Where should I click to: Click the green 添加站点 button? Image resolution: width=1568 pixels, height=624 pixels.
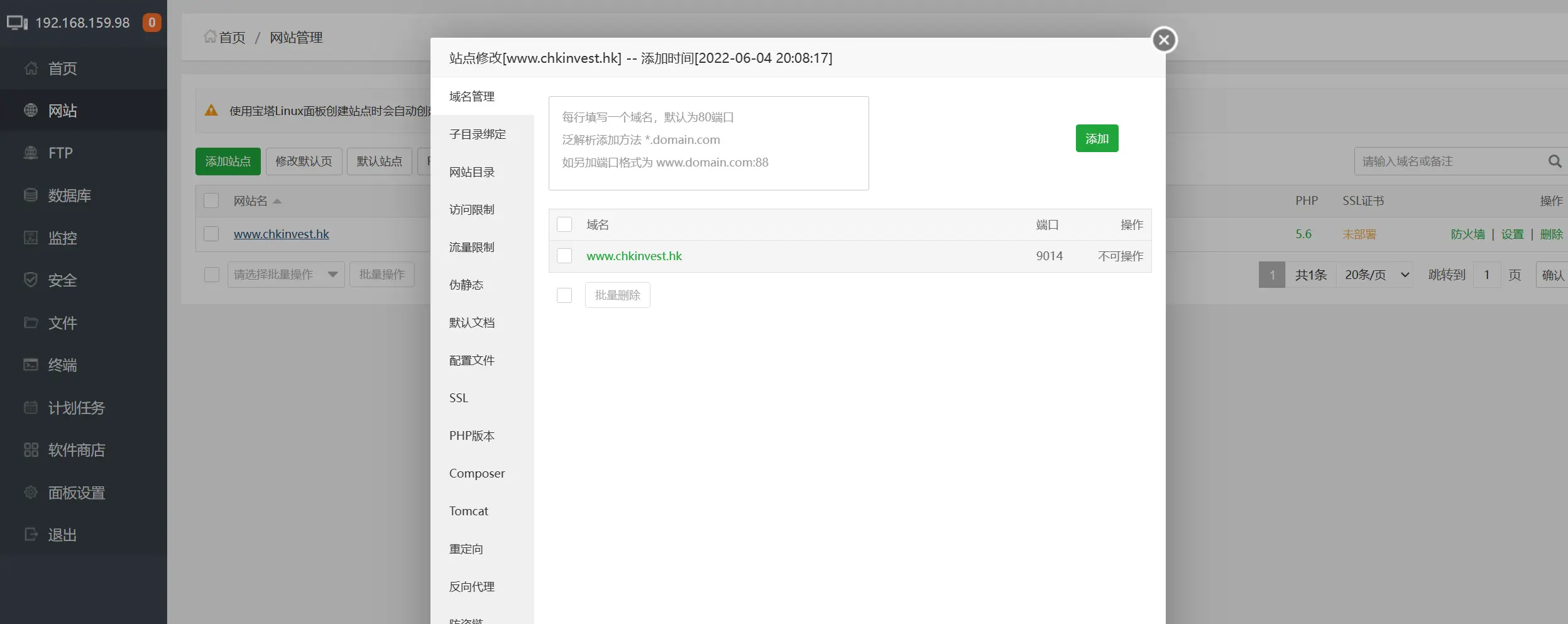[228, 161]
